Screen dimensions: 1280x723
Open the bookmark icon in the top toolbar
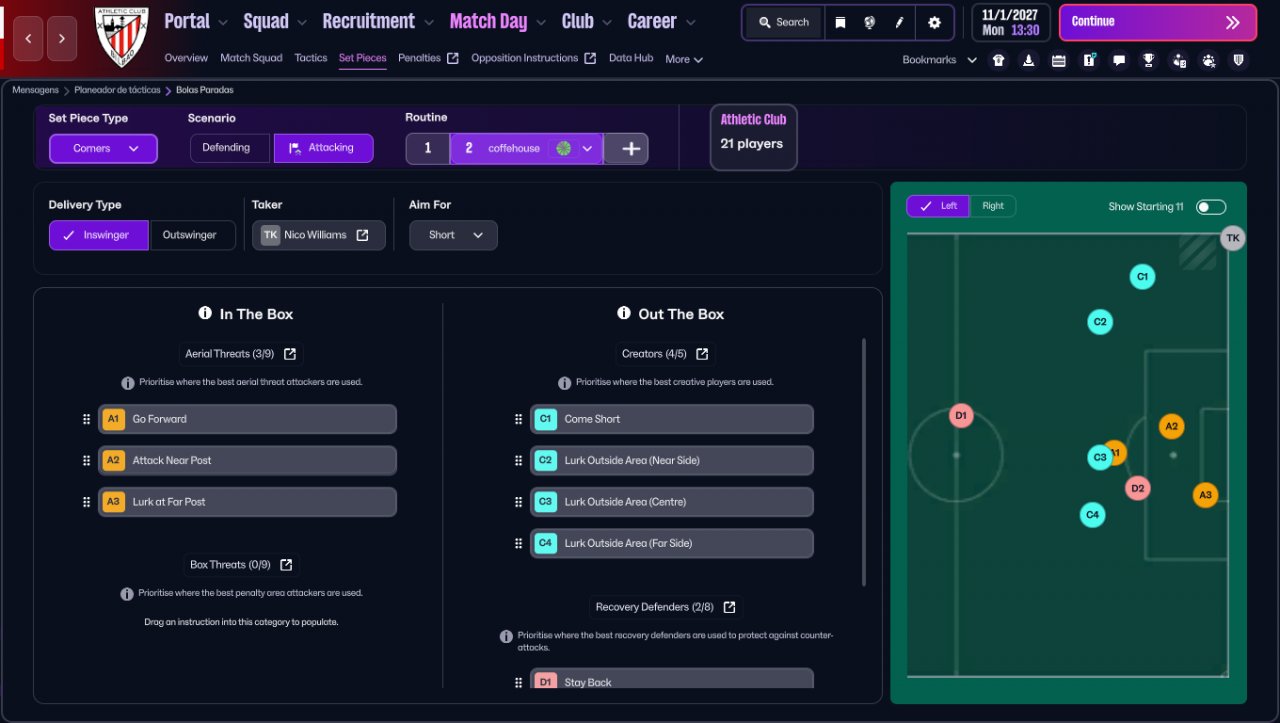pos(840,22)
